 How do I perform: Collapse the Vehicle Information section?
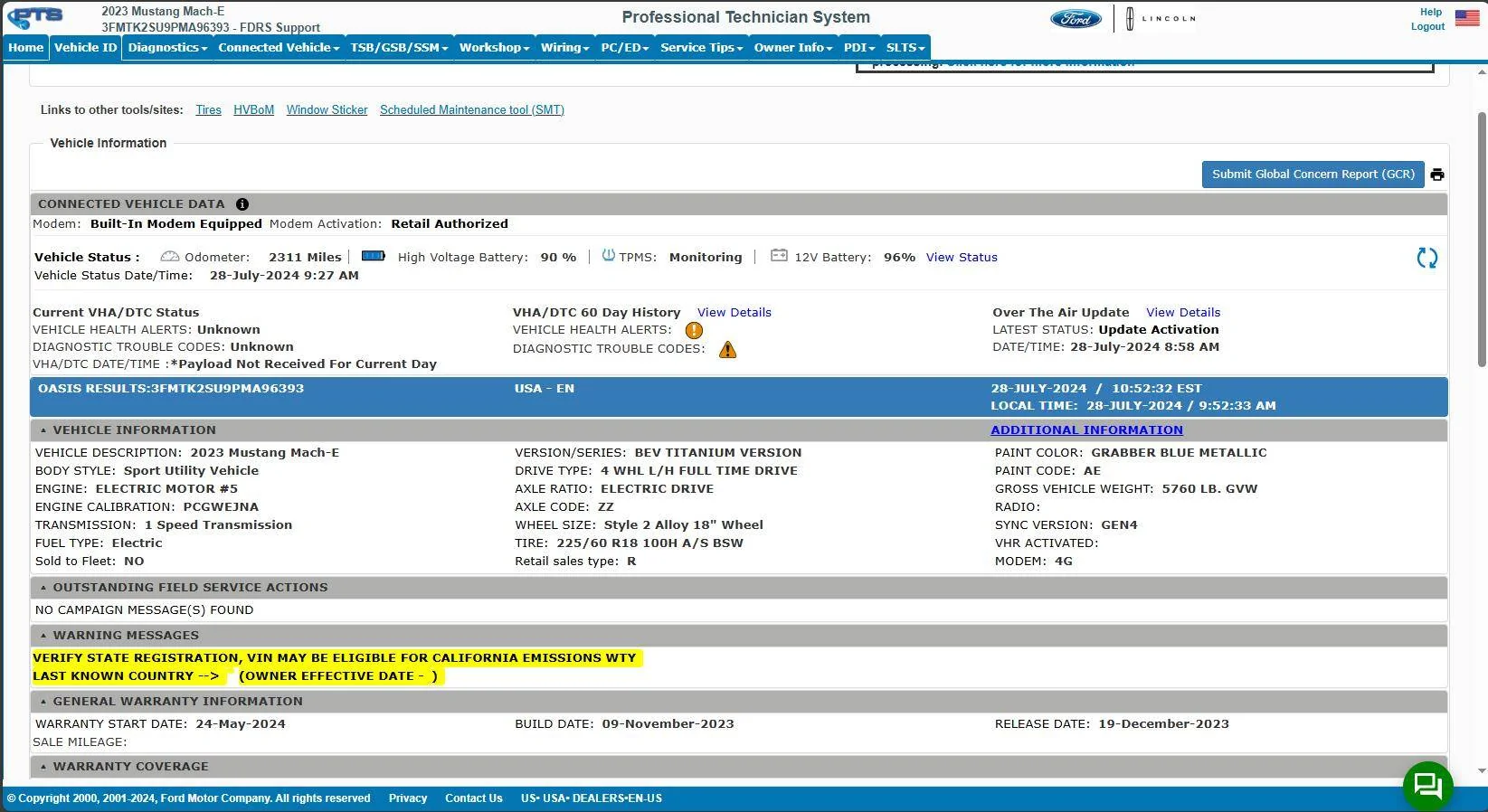tap(43, 430)
